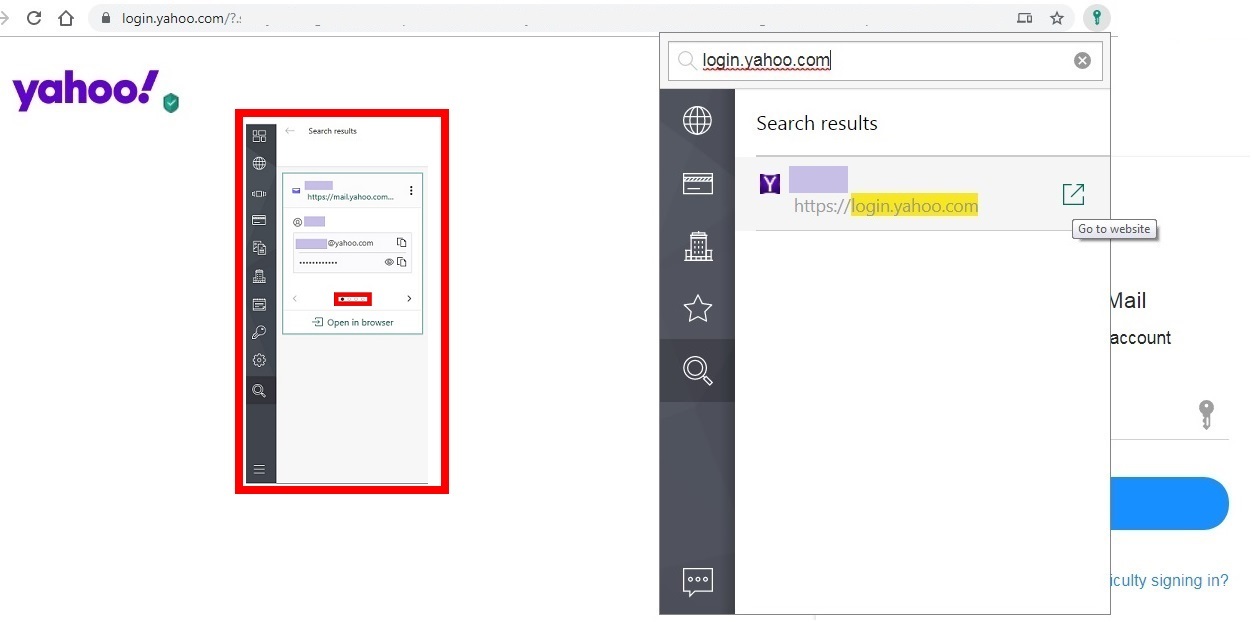The width and height of the screenshot is (1252, 622).
Task: Reload the page in the browser
Action: [x=34, y=18]
